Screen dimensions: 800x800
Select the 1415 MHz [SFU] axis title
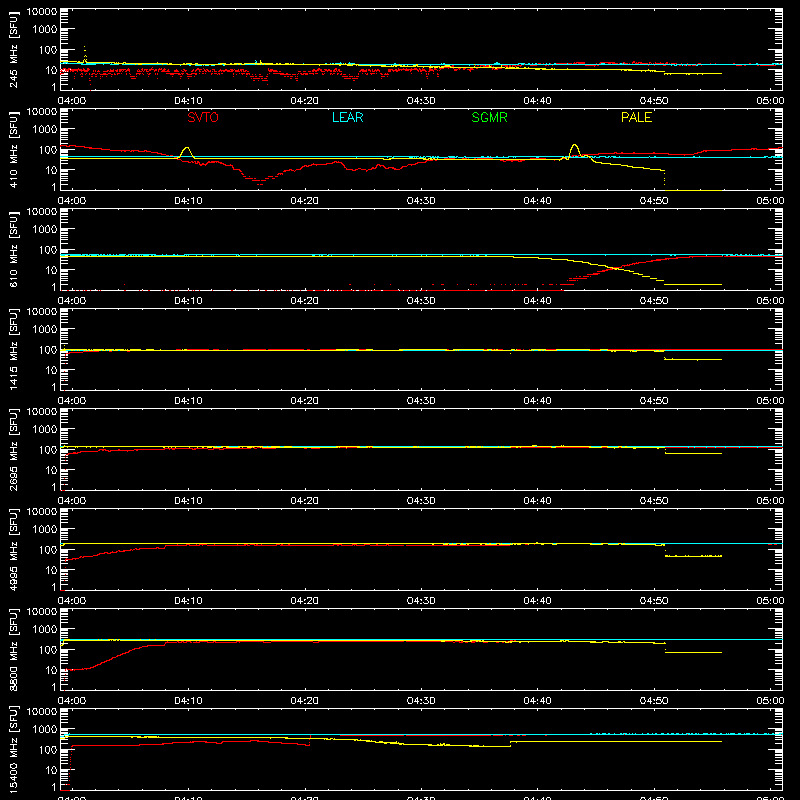coord(13,349)
